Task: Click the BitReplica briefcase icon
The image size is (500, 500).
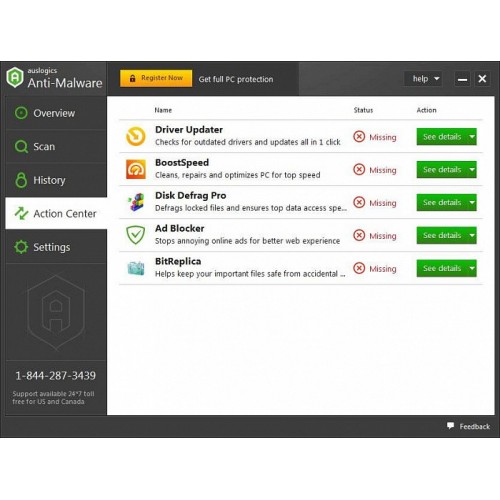Action: (136, 268)
